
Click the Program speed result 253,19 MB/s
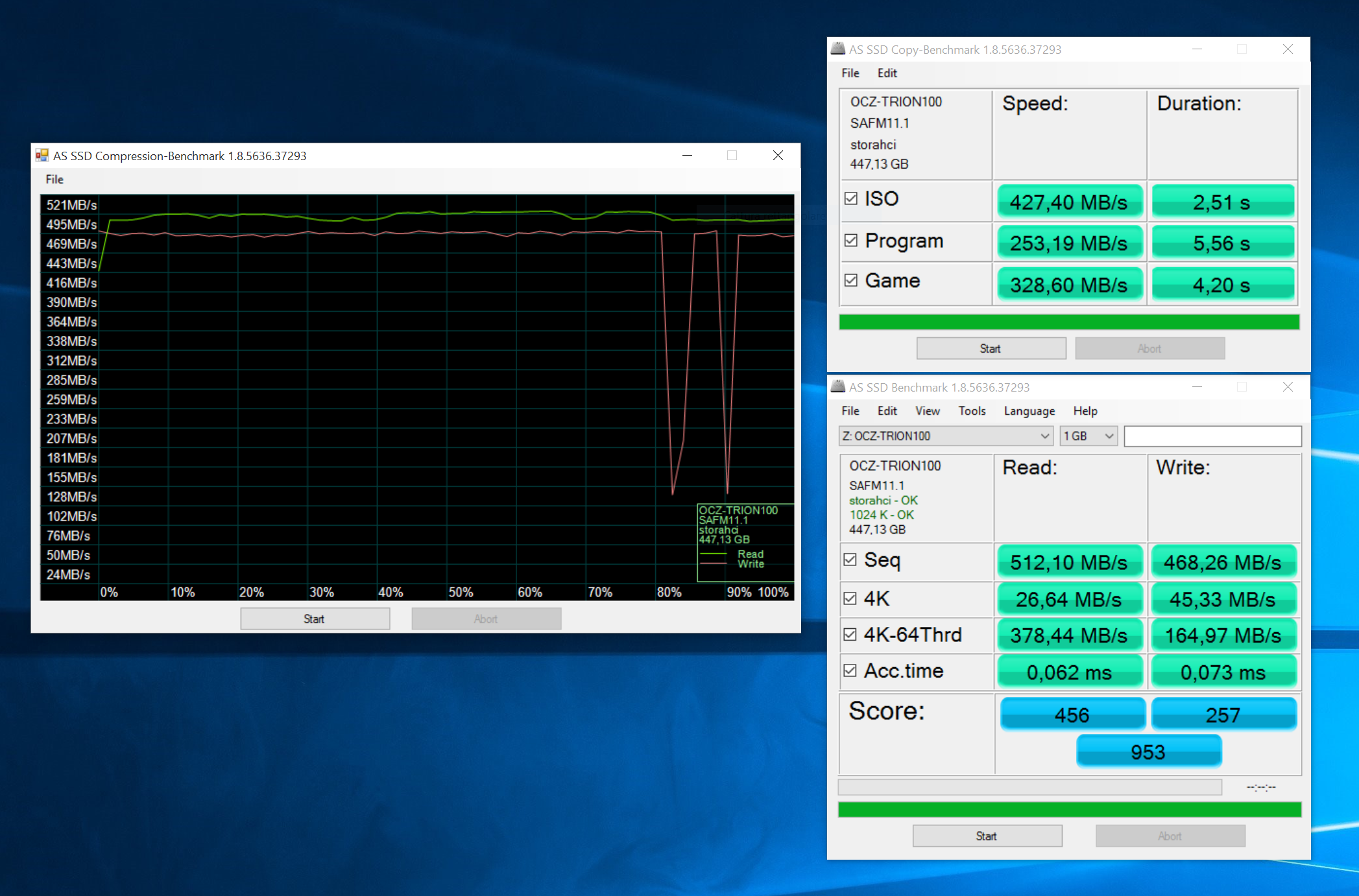coord(1069,243)
